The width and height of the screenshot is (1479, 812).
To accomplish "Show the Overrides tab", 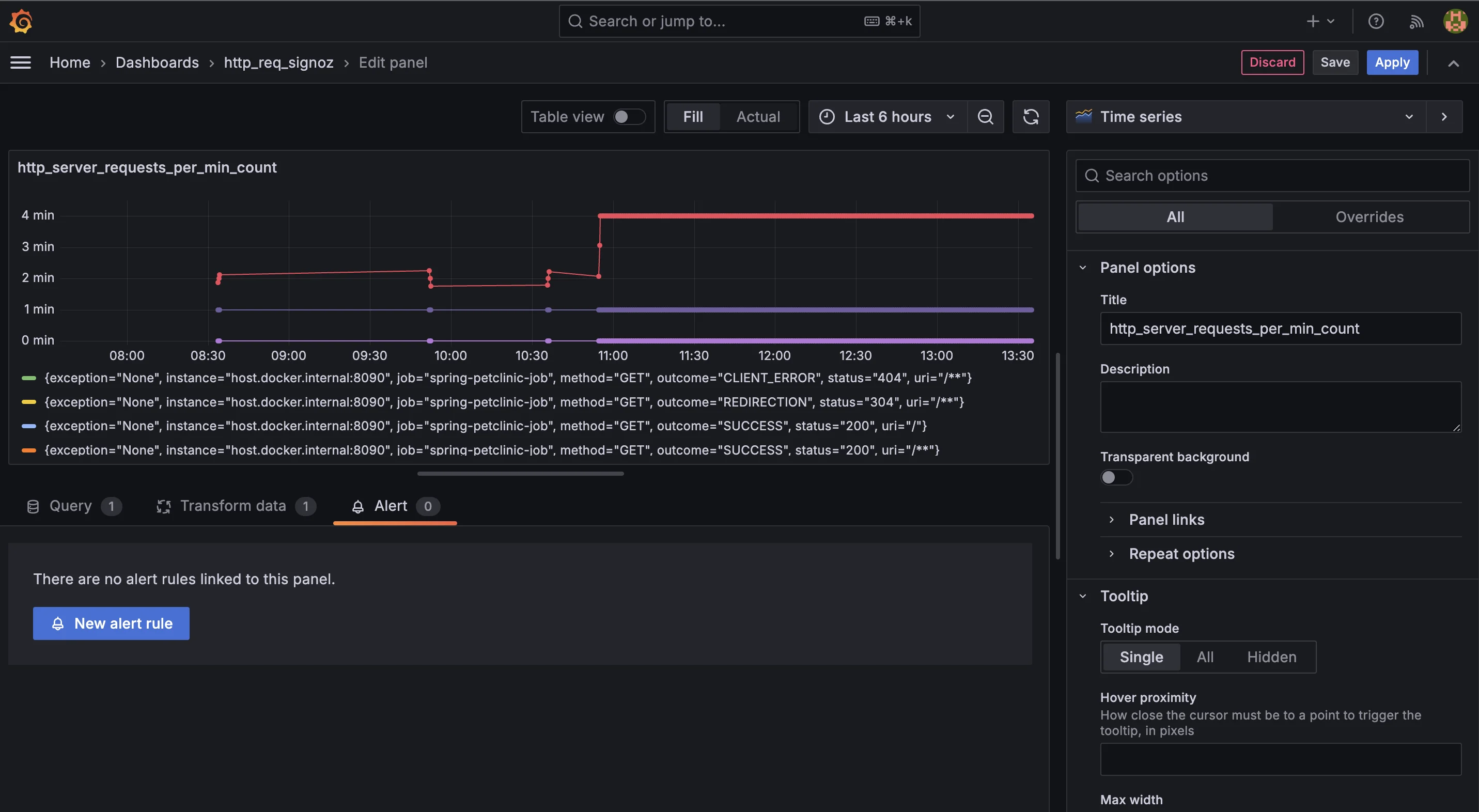I will pos(1369,217).
